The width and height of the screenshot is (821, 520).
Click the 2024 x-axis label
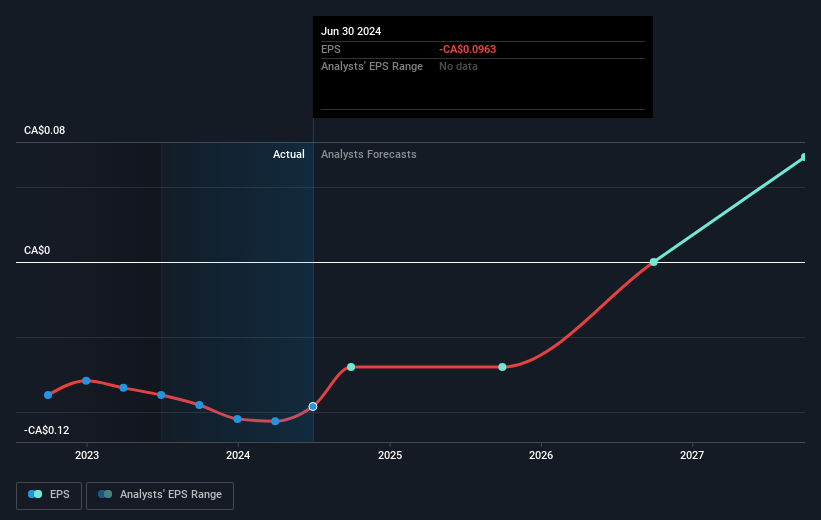pos(238,456)
